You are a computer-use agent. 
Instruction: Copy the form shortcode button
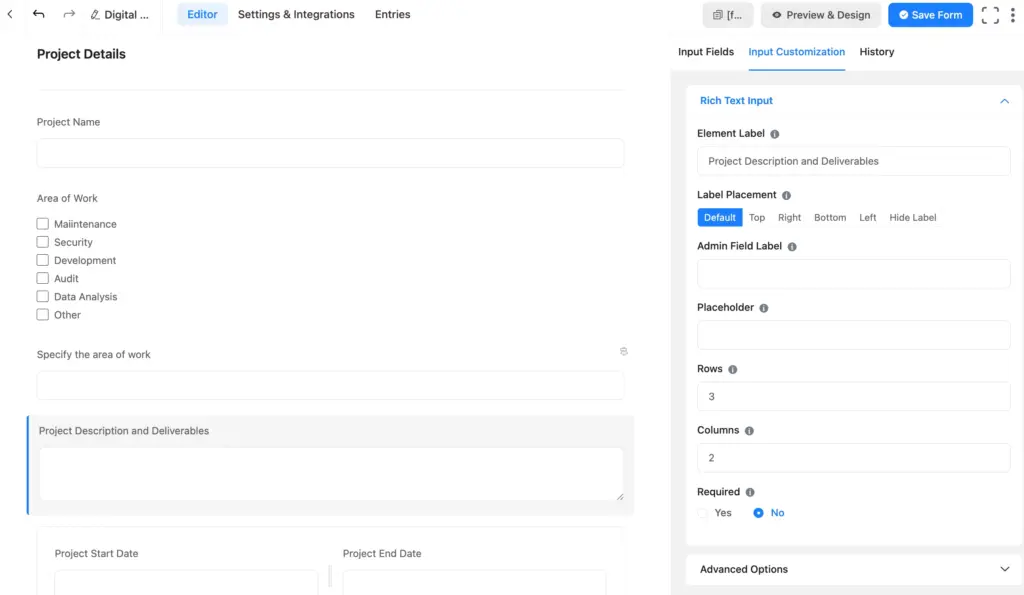pos(728,15)
